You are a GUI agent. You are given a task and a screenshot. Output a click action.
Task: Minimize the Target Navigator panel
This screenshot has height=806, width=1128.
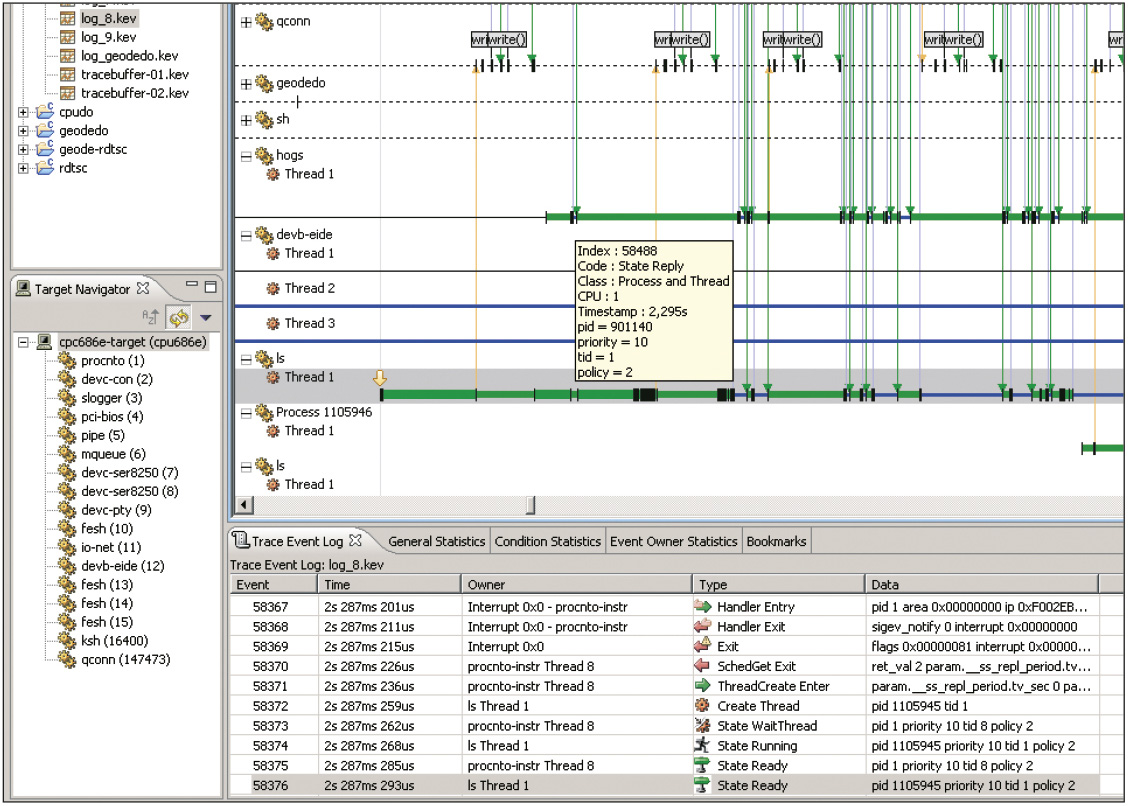click(x=191, y=286)
